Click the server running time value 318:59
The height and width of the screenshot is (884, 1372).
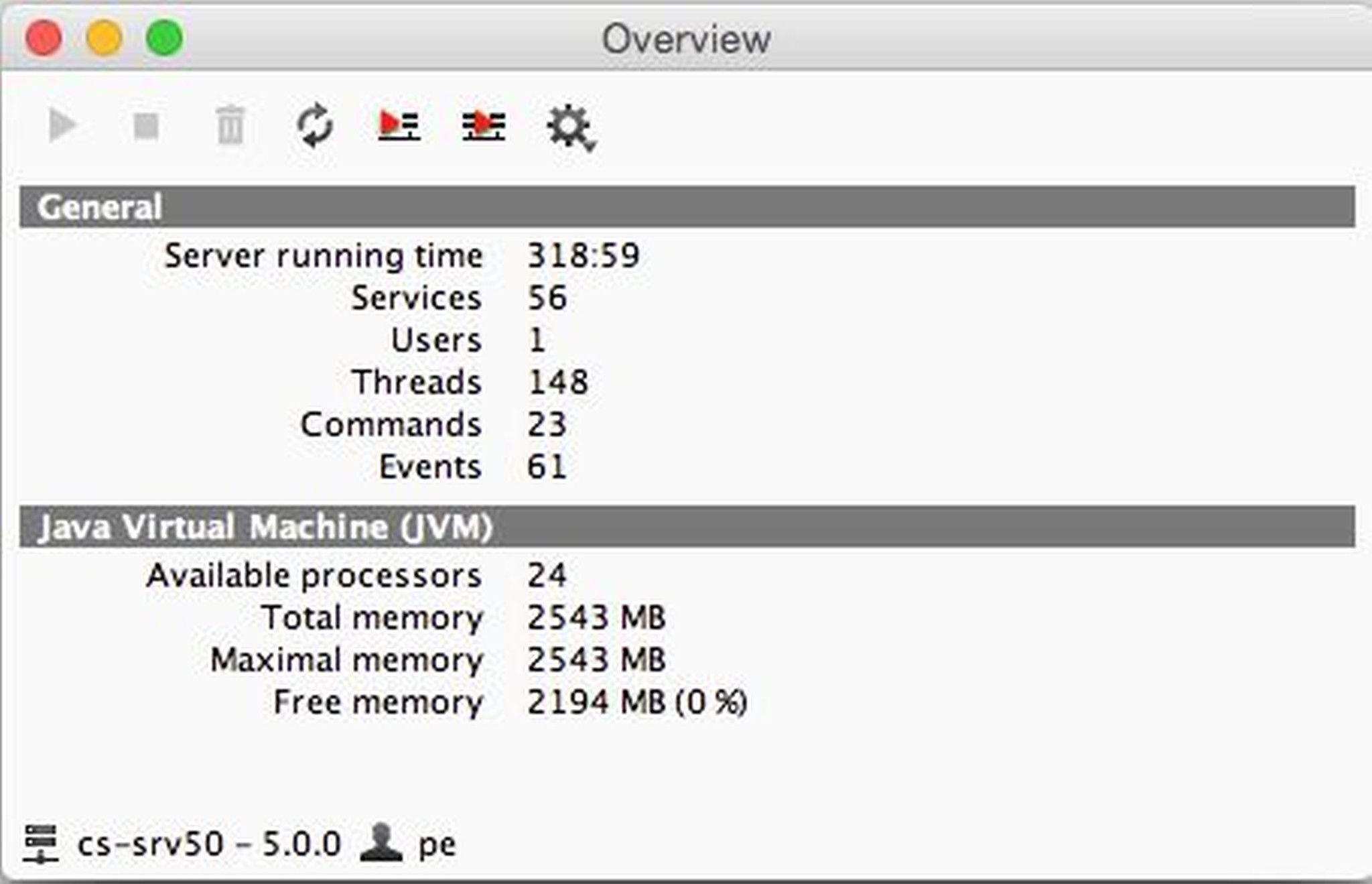click(583, 255)
